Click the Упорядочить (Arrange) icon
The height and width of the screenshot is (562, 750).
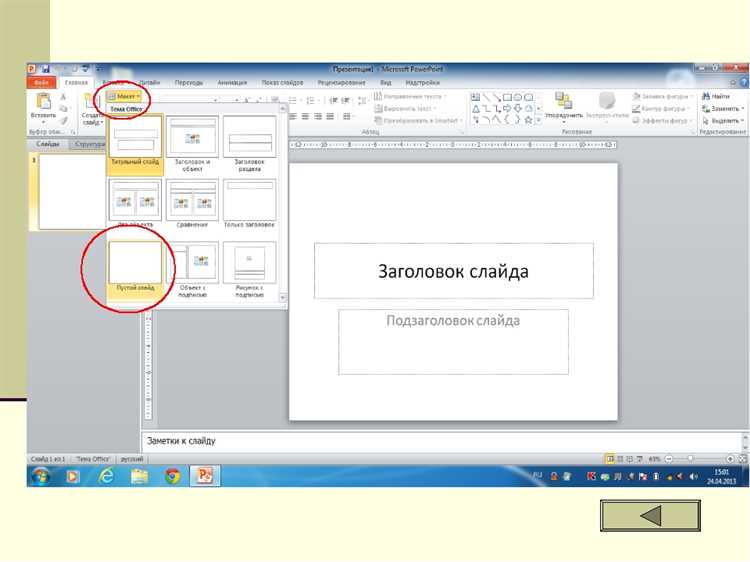tap(563, 101)
